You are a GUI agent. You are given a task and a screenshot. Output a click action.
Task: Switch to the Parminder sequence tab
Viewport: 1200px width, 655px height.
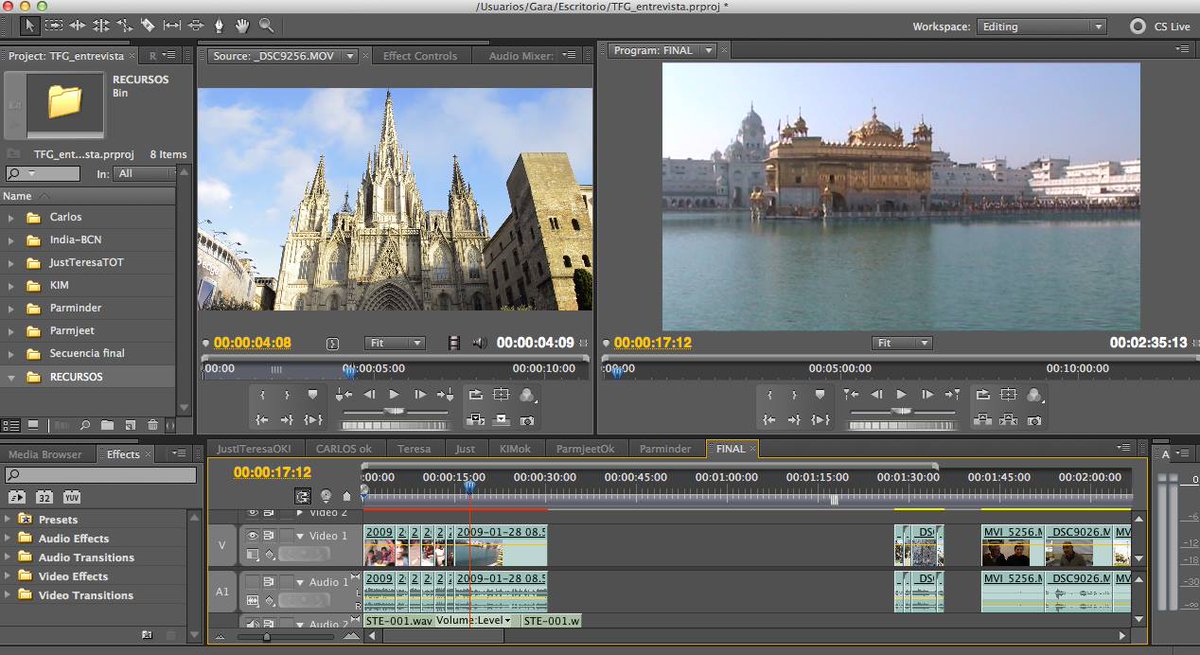[x=664, y=448]
